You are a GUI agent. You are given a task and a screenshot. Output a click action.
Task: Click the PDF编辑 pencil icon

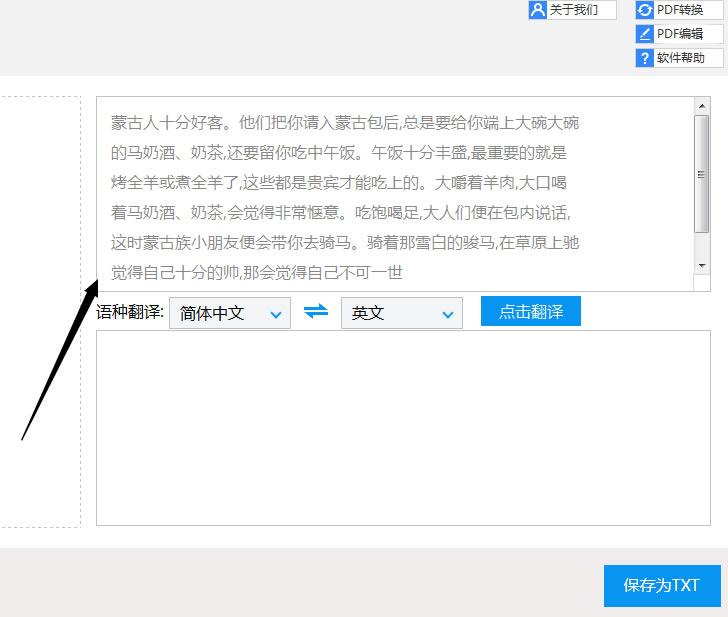(x=644, y=34)
